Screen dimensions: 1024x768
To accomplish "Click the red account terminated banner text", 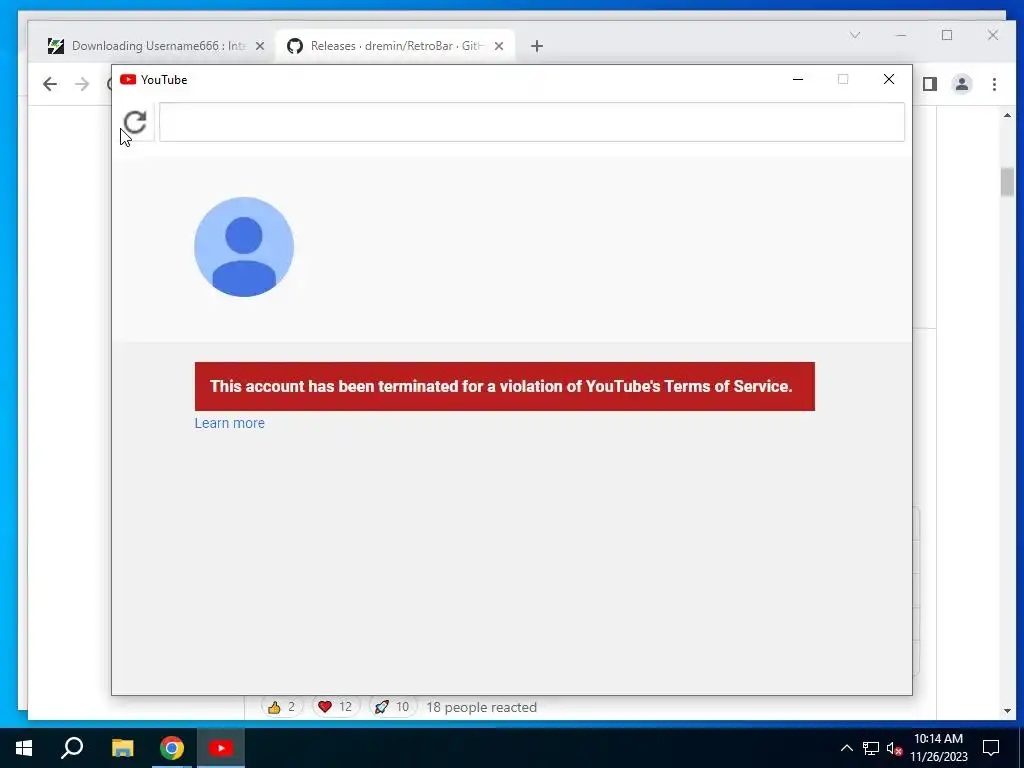I will click(x=501, y=386).
